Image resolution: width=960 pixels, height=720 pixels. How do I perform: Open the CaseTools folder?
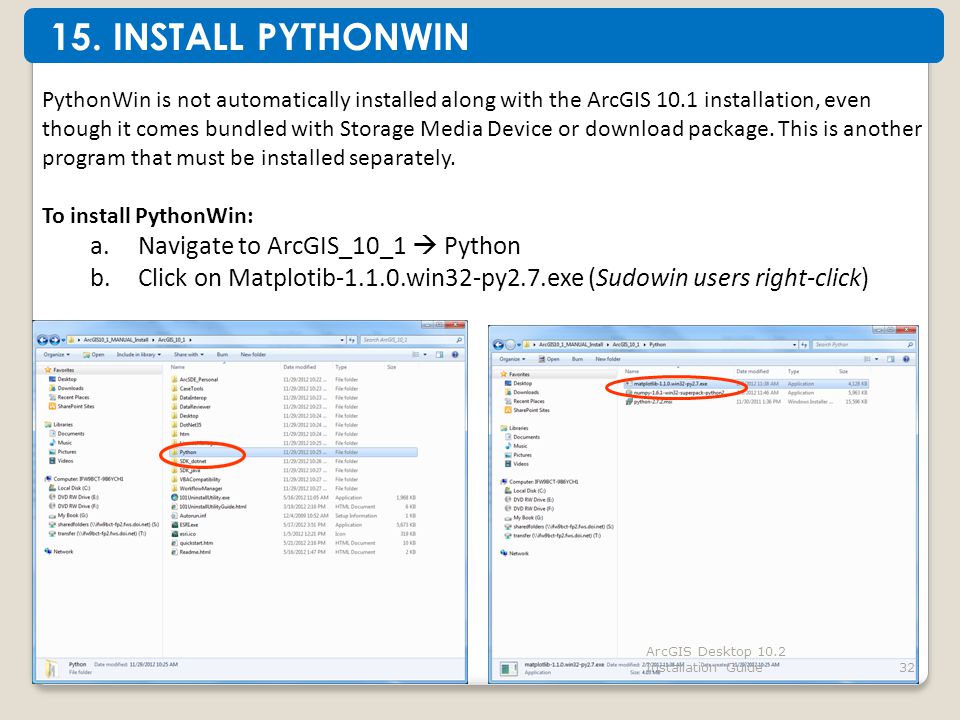pyautogui.click(x=187, y=389)
